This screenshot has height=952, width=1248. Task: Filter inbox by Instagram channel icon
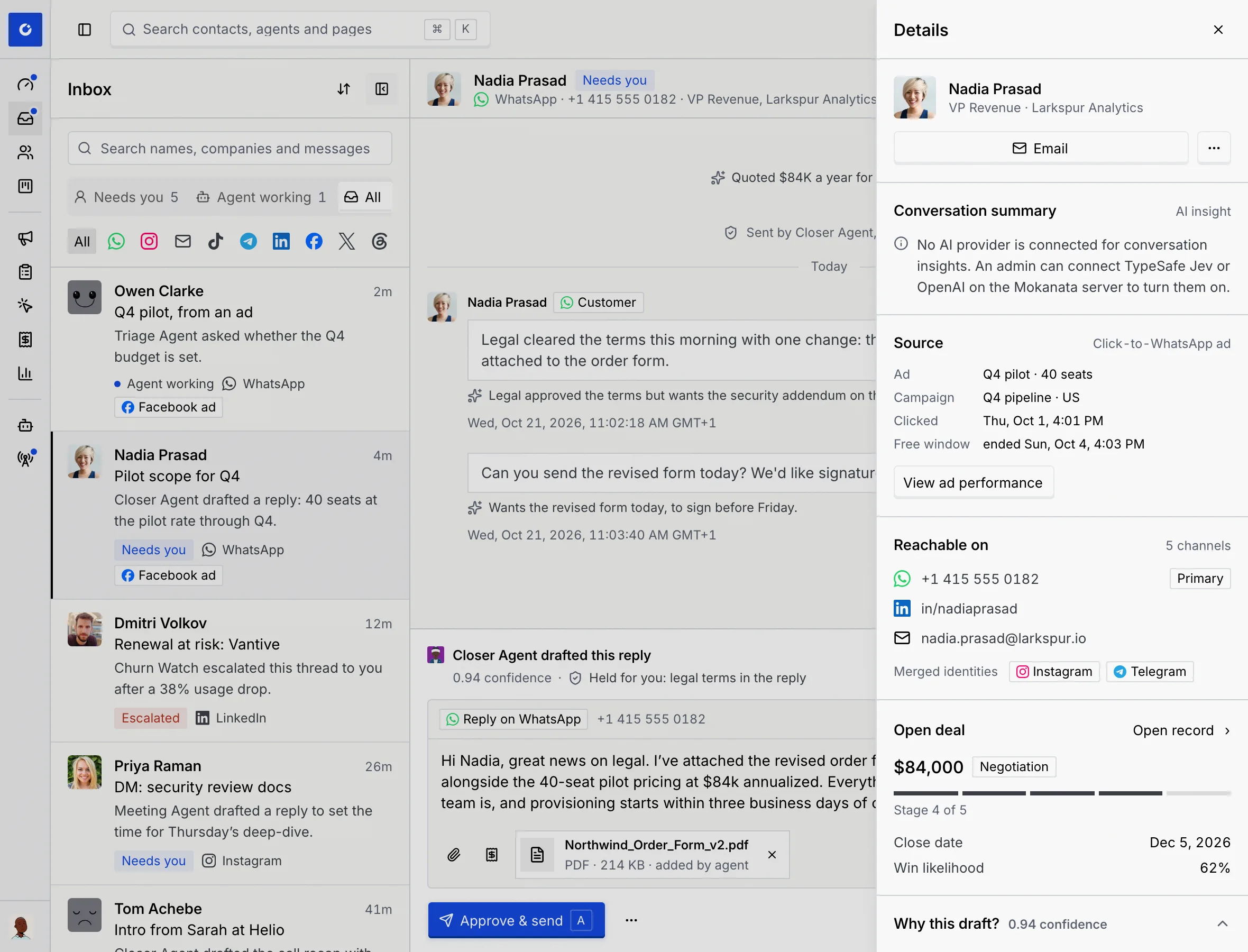click(x=149, y=241)
